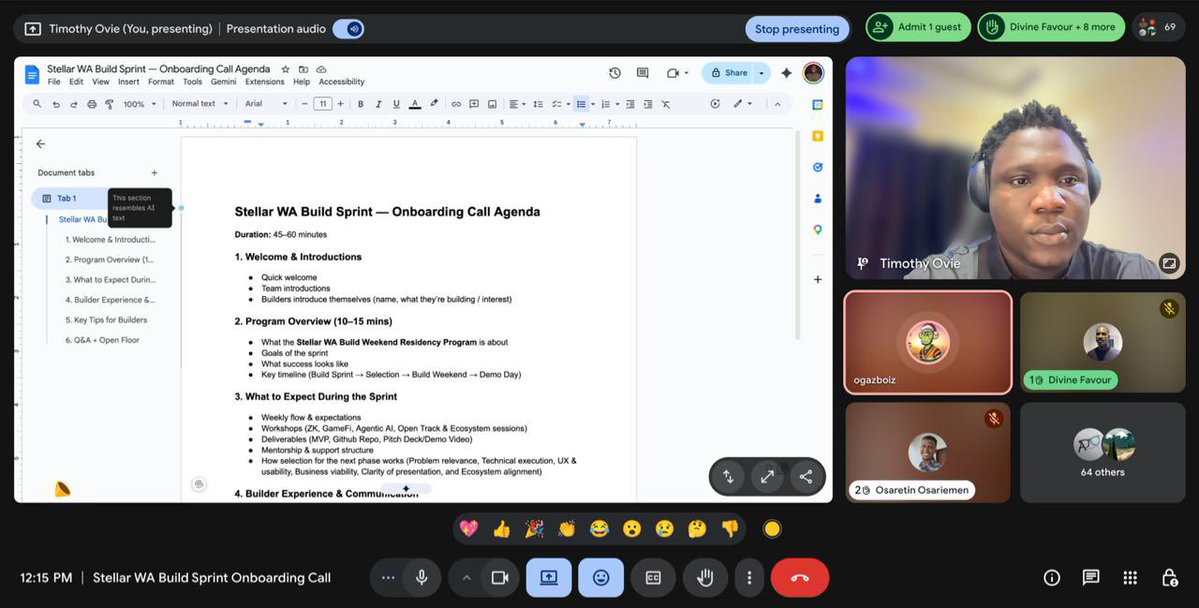Send the surprised face reaction

632,528
